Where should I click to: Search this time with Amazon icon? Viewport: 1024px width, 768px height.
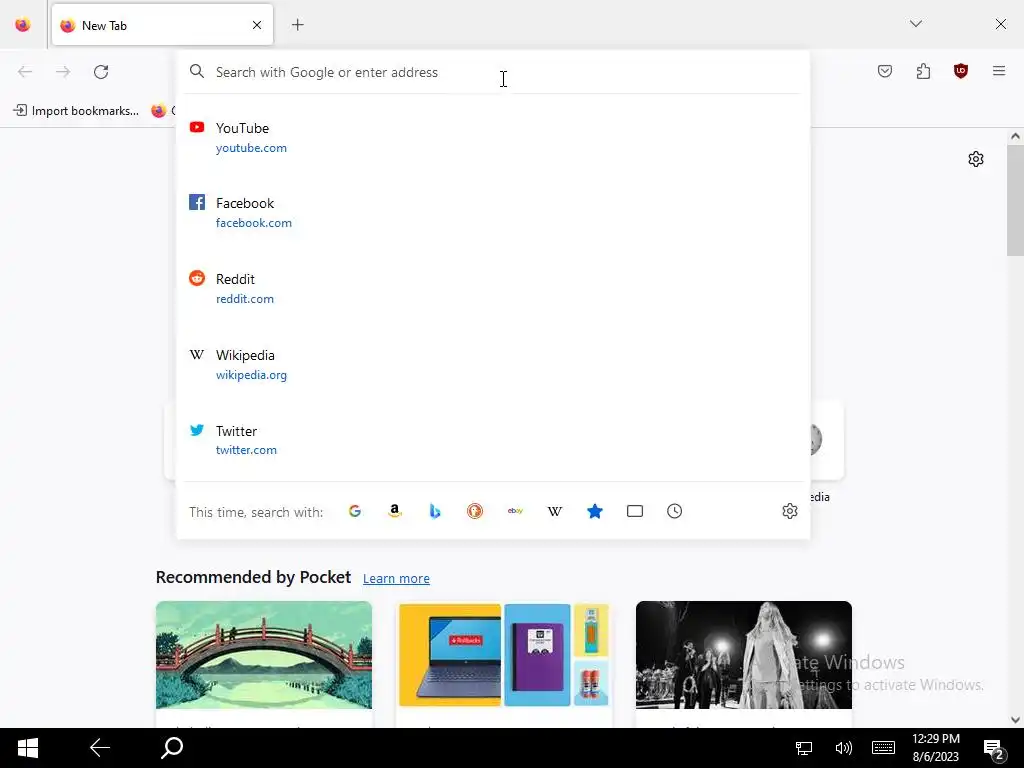(394, 511)
